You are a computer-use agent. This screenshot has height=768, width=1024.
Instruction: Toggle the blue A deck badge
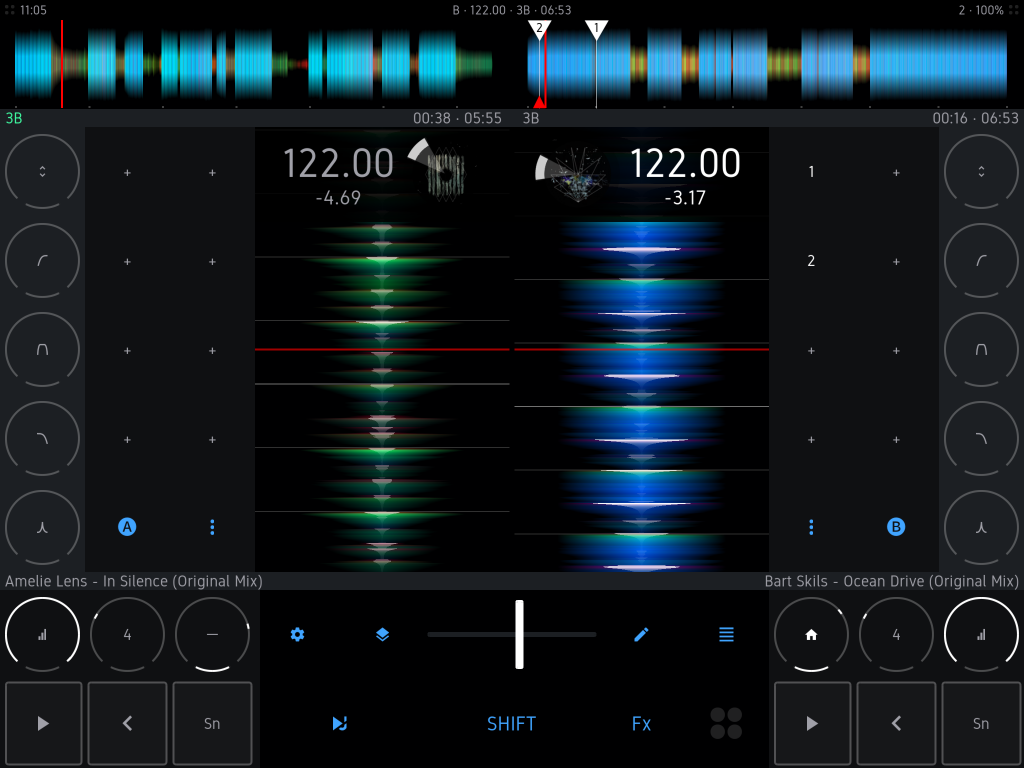pos(127,527)
